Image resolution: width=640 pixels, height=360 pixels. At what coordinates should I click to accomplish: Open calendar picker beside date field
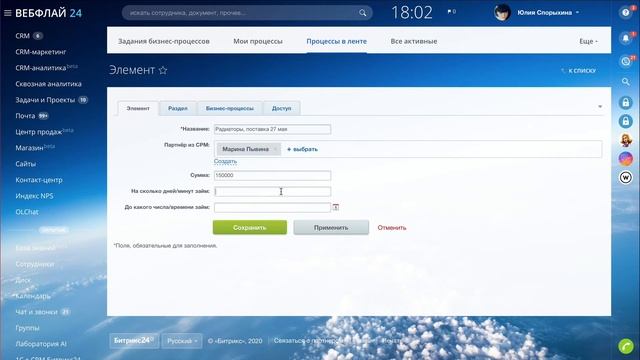[336, 207]
